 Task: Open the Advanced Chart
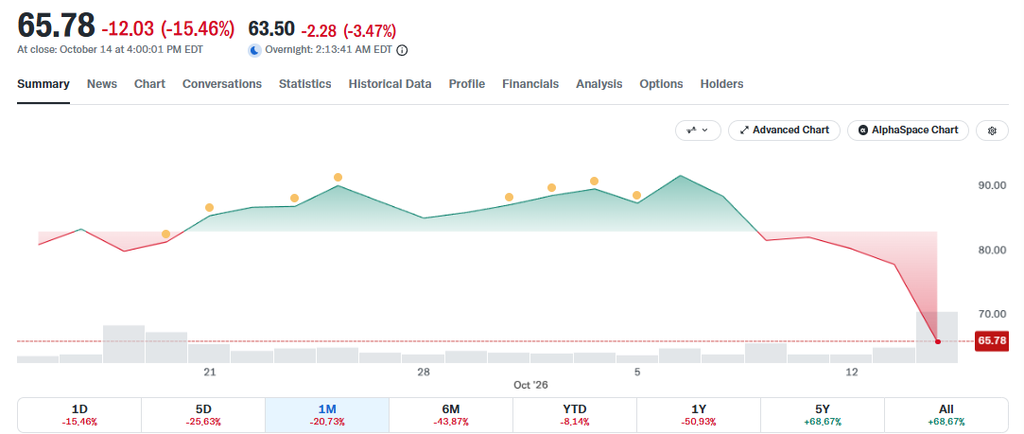point(784,131)
